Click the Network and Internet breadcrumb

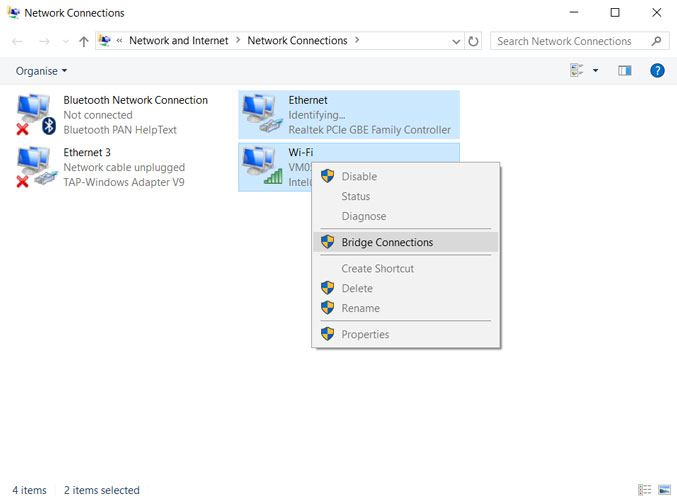tap(178, 41)
